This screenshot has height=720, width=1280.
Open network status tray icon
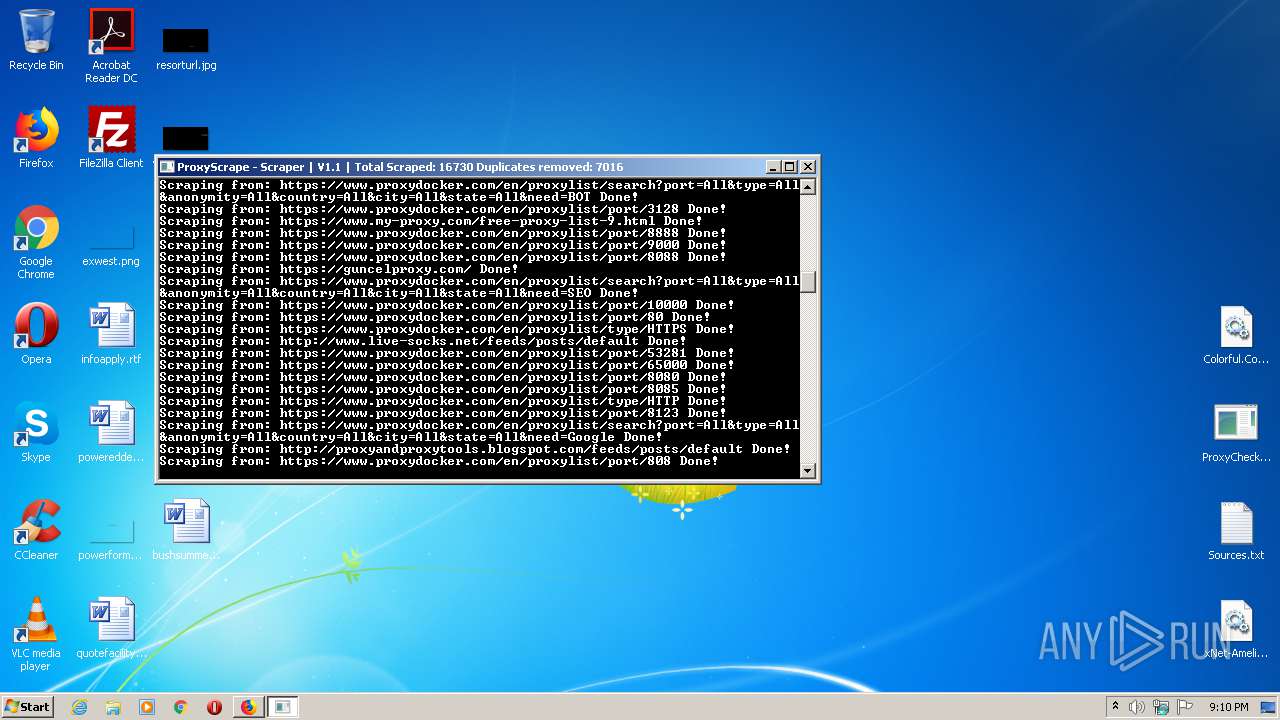[x=1161, y=707]
